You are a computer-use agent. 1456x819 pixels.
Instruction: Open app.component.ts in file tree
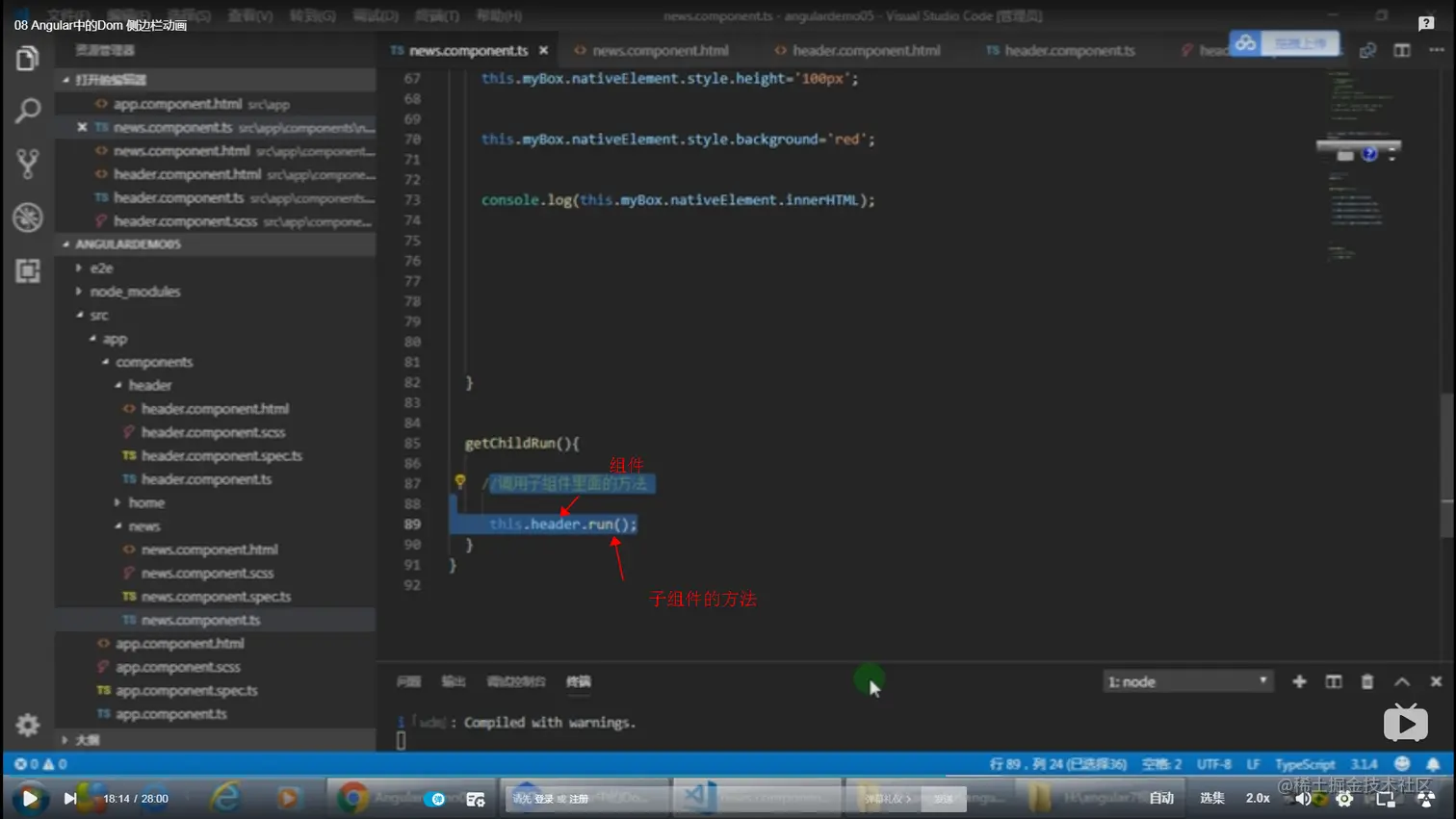[171, 714]
